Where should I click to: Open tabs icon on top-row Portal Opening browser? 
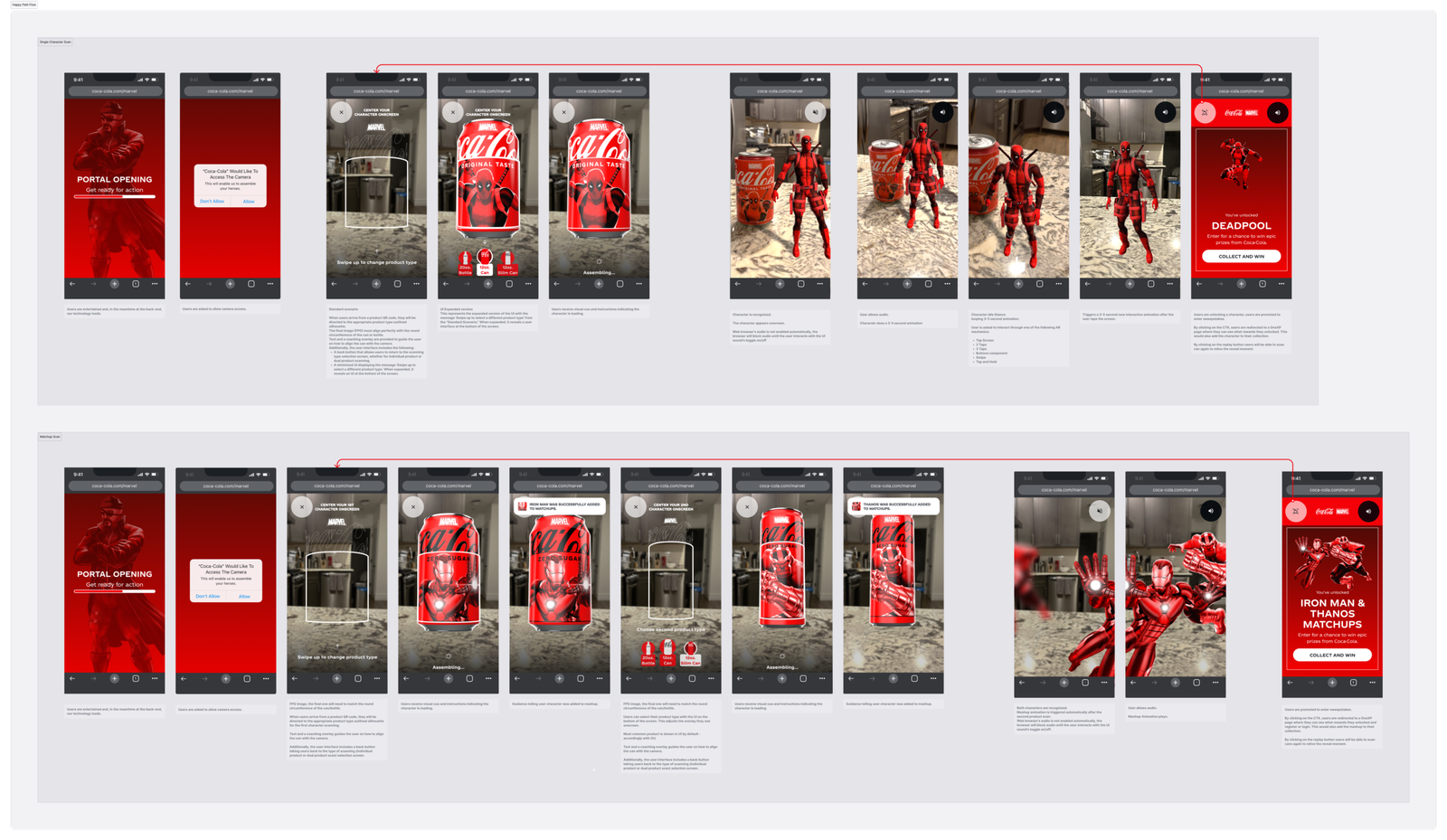136,284
